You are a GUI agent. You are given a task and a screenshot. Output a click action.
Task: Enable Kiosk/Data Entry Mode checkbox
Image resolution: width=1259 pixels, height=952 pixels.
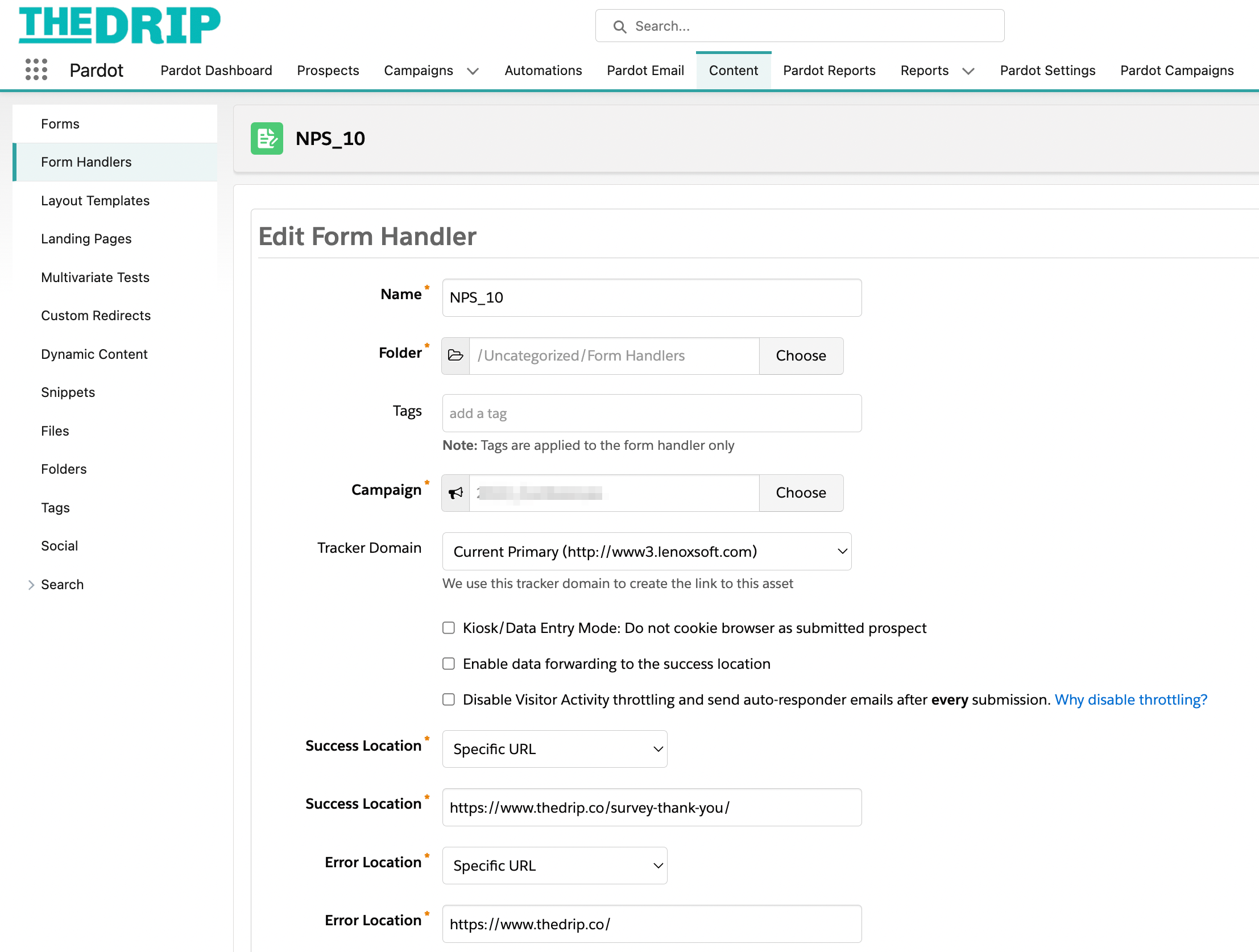449,628
